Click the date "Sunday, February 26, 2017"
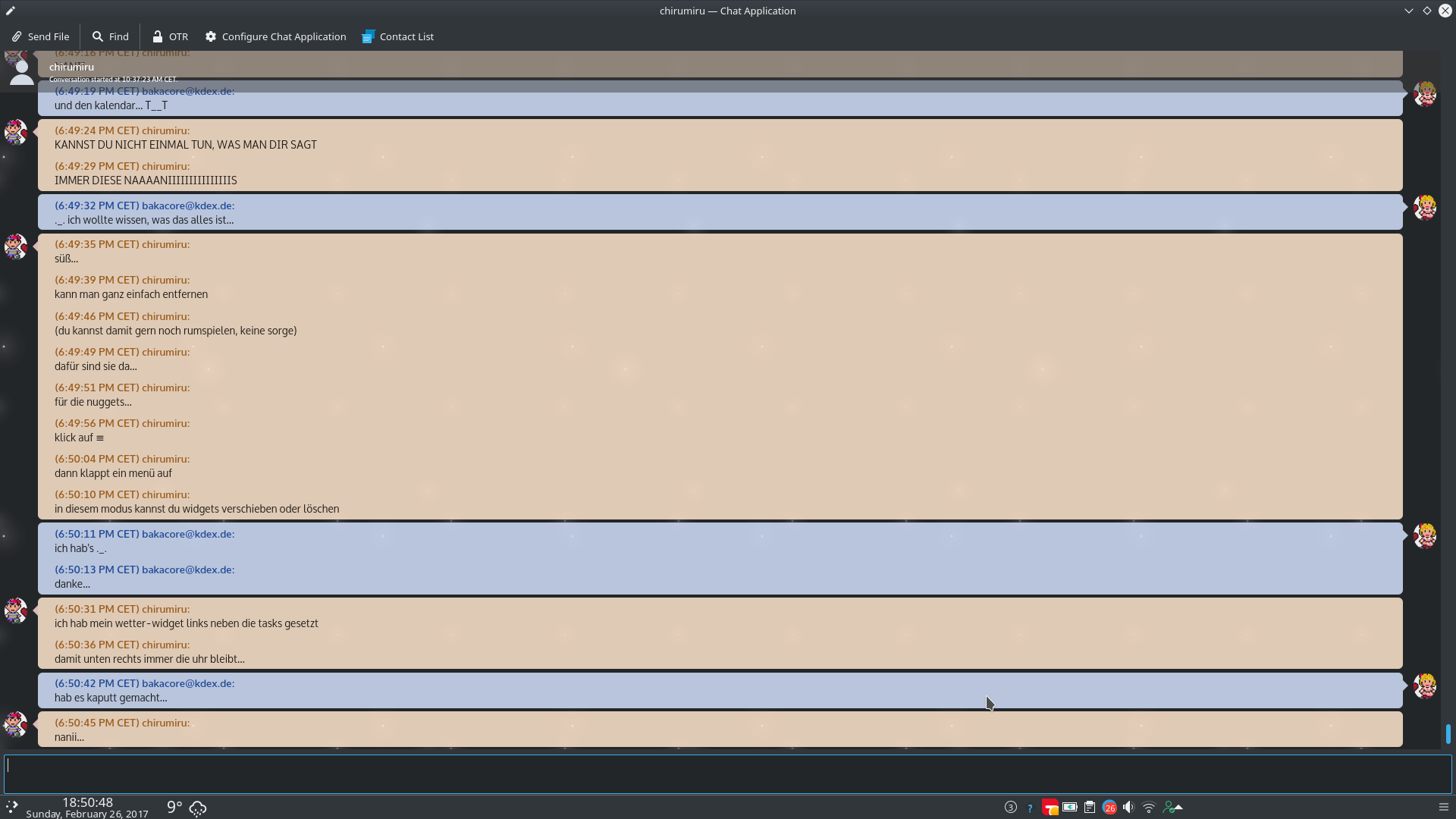1456x819 pixels. pyautogui.click(x=87, y=814)
